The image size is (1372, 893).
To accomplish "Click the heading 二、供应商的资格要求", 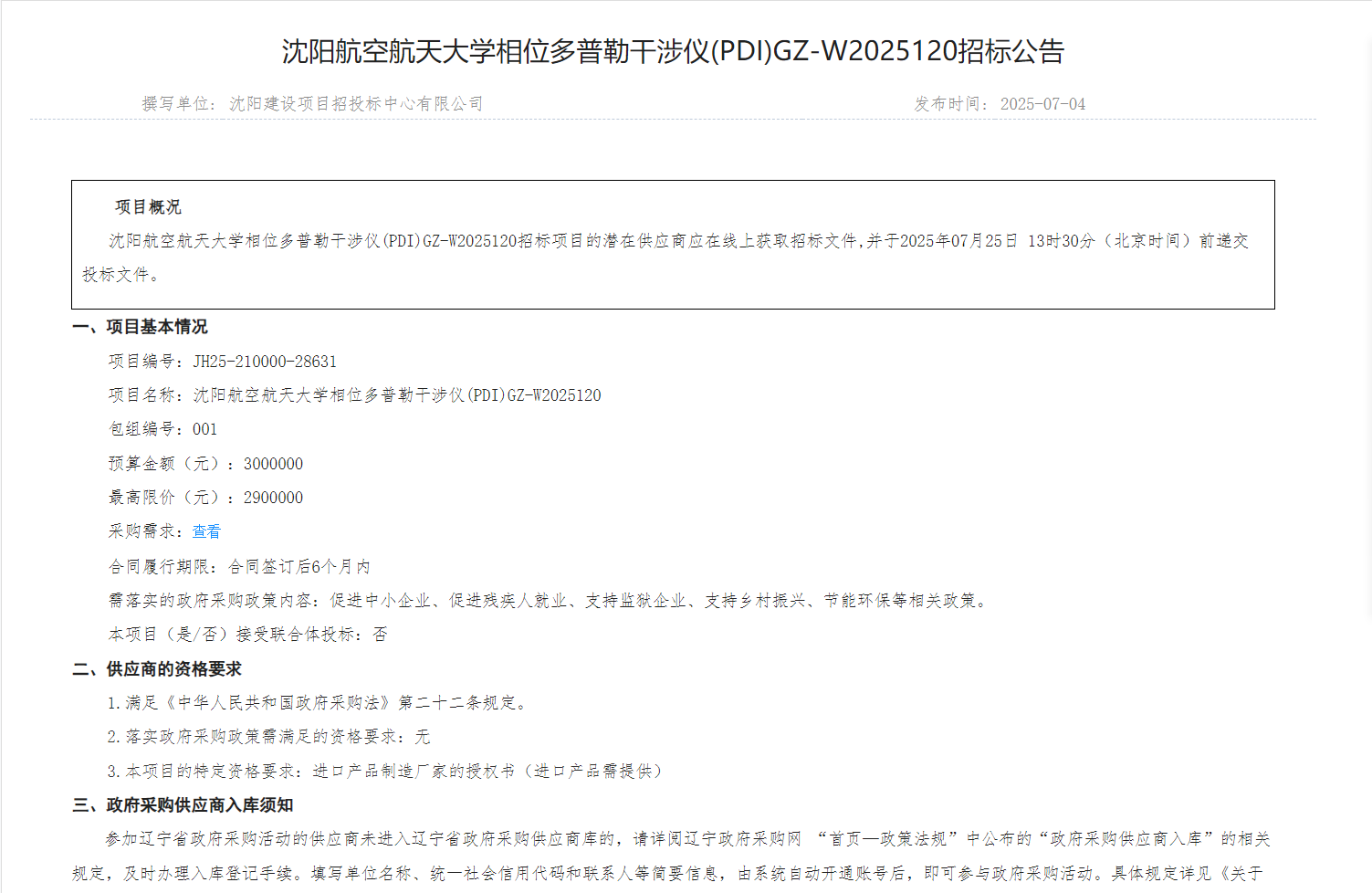I will 157,669.
